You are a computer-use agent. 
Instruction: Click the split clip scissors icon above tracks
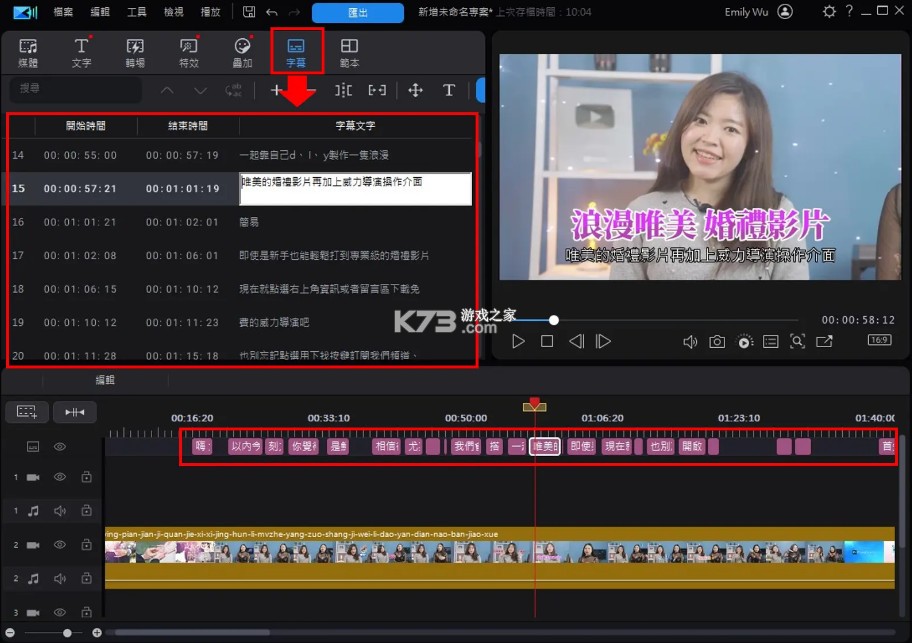pos(75,411)
